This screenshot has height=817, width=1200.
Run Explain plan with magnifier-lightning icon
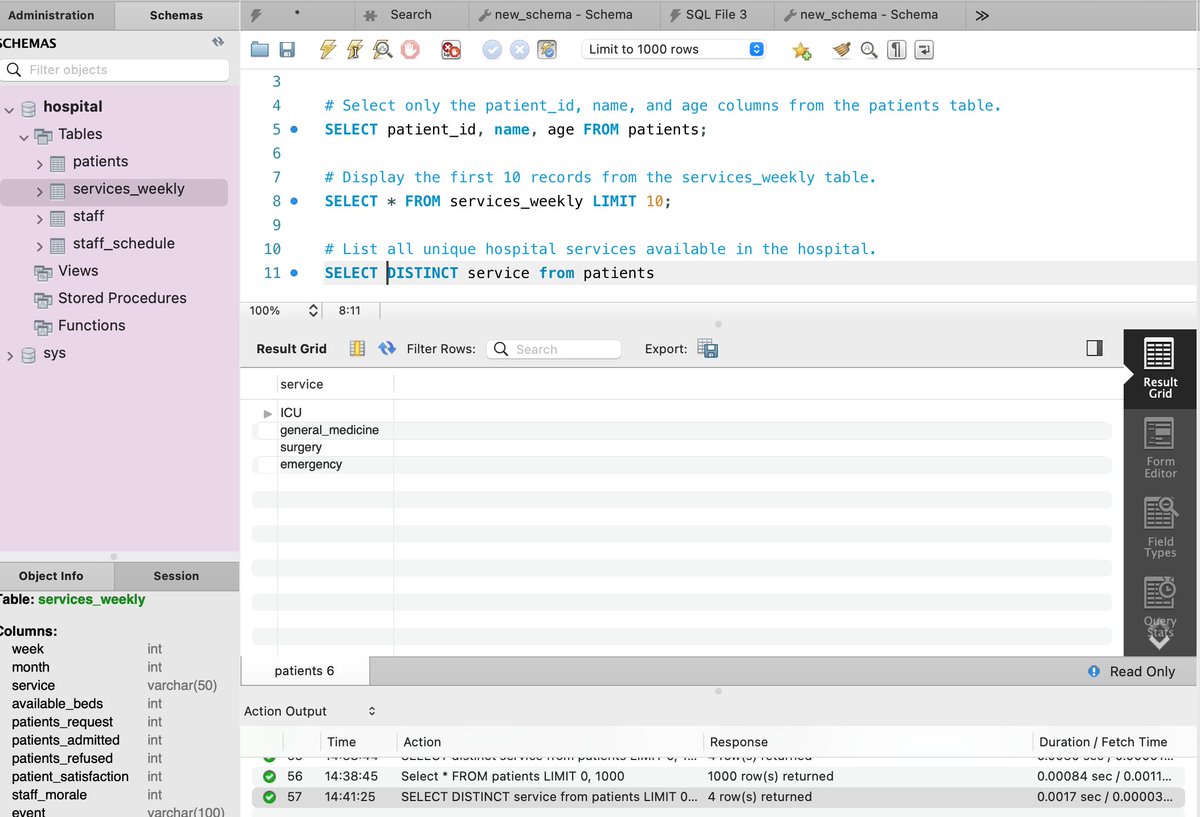[x=382, y=49]
